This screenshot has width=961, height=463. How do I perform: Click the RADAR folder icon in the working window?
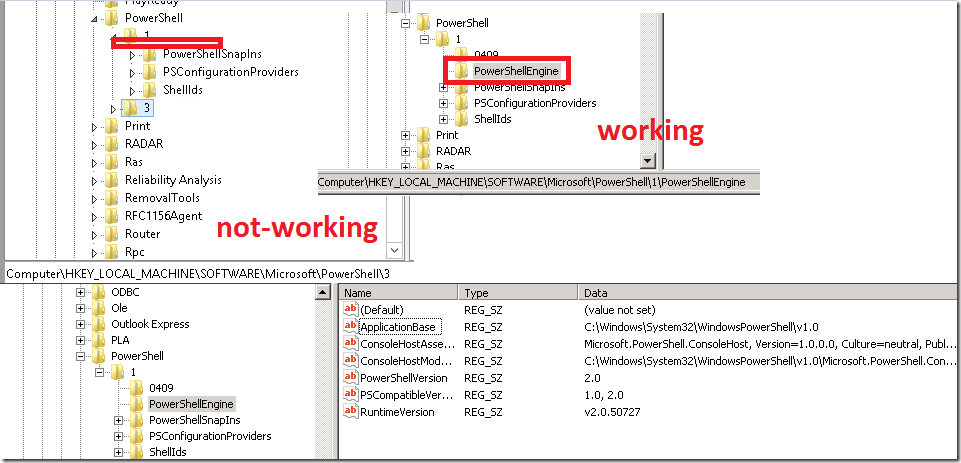coord(424,150)
